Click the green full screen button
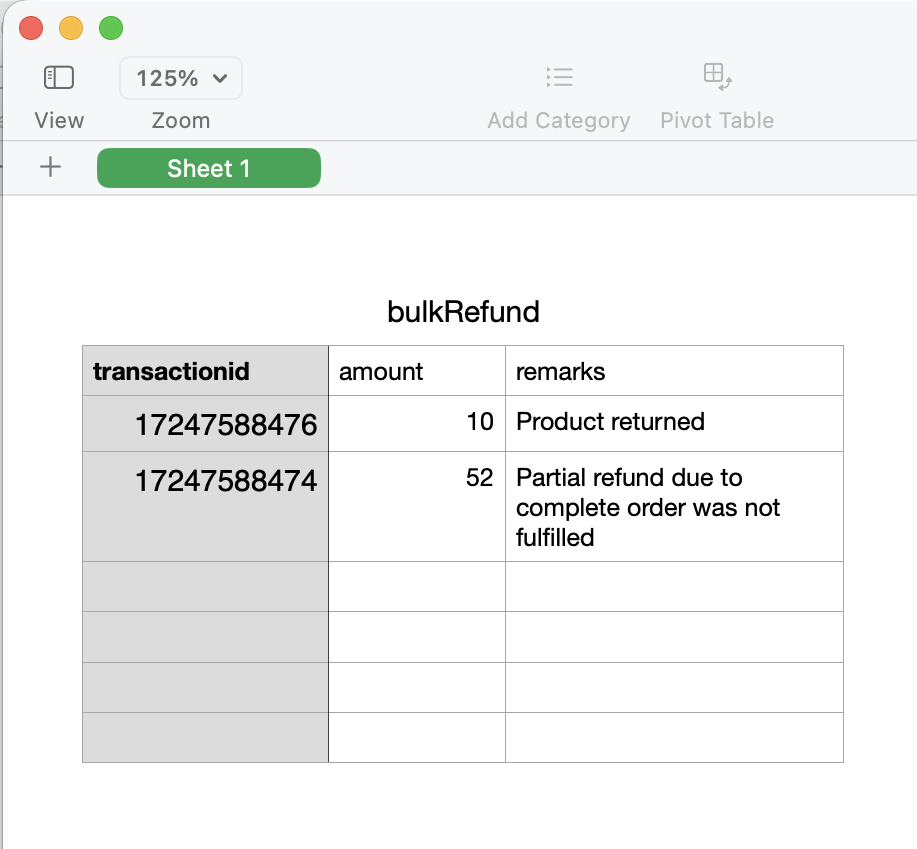This screenshot has height=849, width=917. [111, 29]
